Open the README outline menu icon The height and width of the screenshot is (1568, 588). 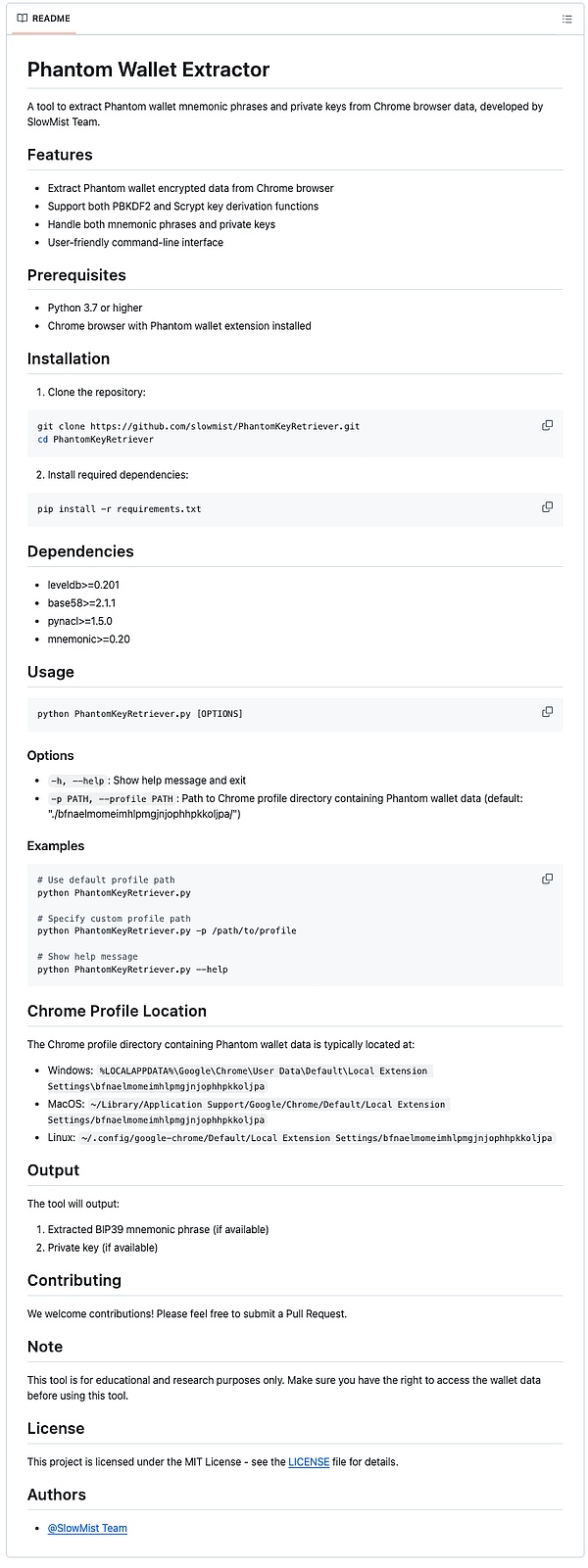coord(566,19)
